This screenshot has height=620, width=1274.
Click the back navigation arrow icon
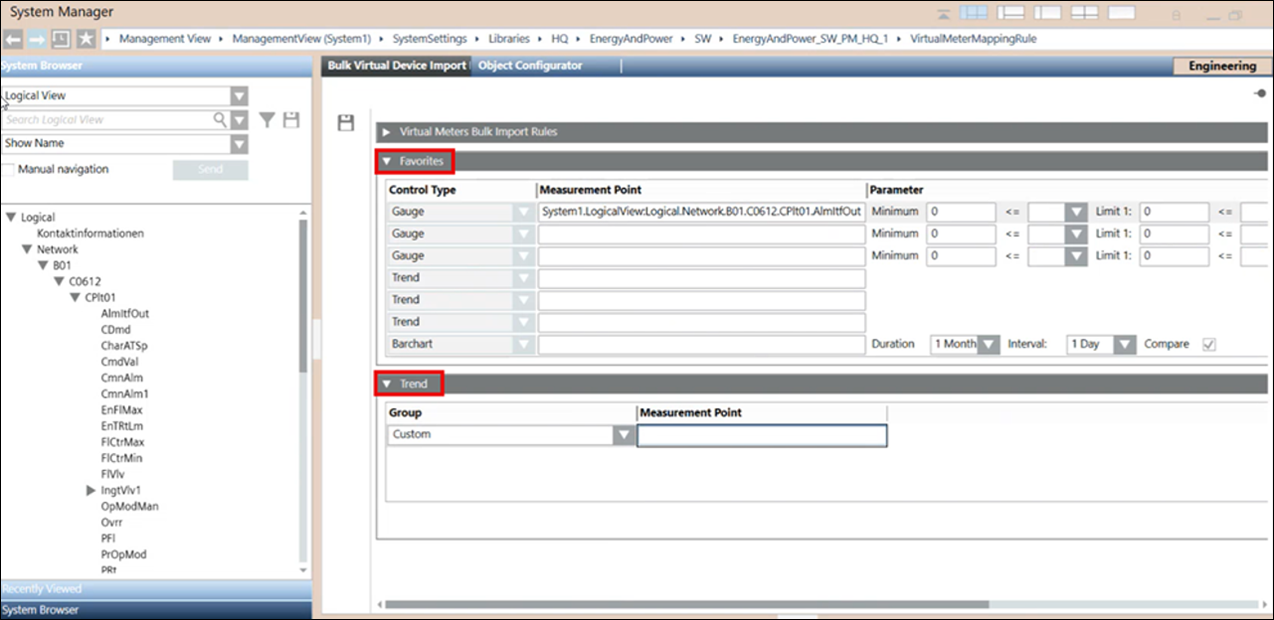[13, 39]
